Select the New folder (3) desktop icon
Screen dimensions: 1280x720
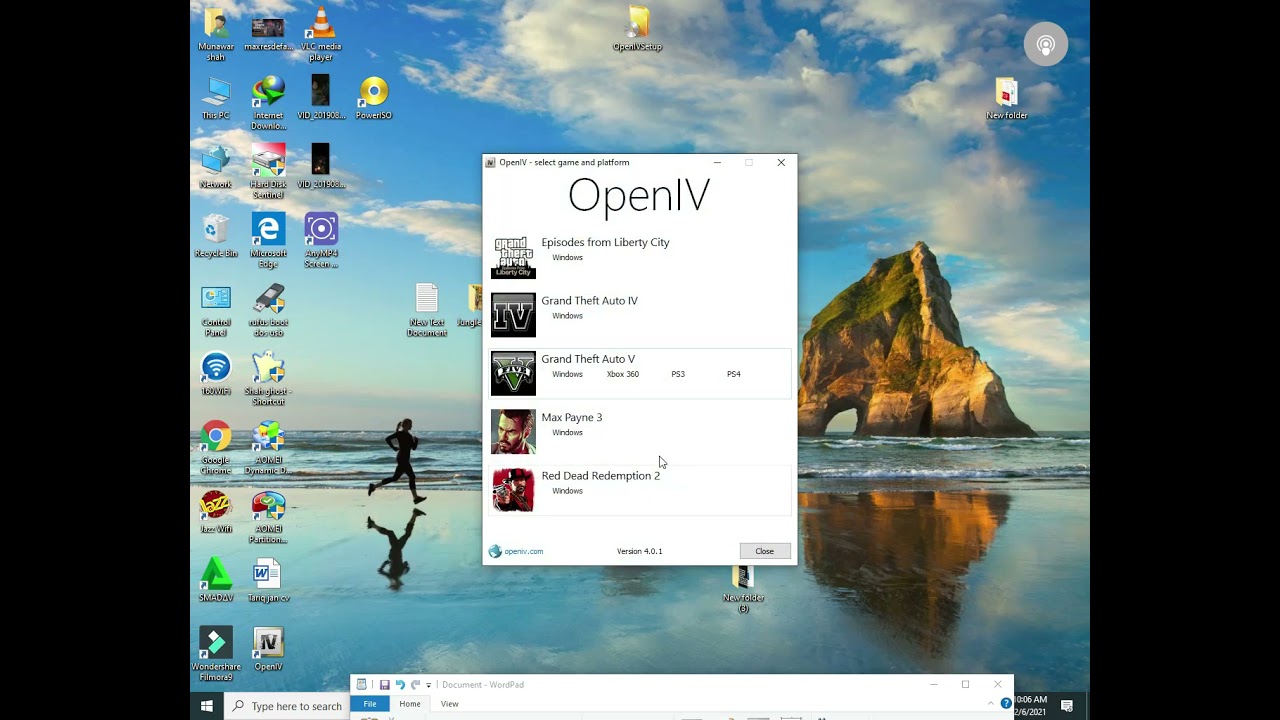click(x=743, y=590)
